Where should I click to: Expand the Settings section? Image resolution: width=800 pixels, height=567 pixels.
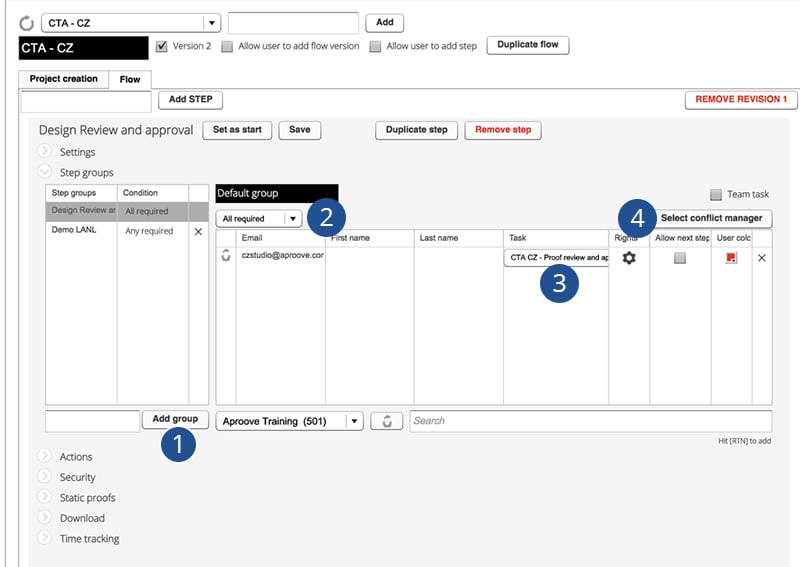[x=45, y=151]
